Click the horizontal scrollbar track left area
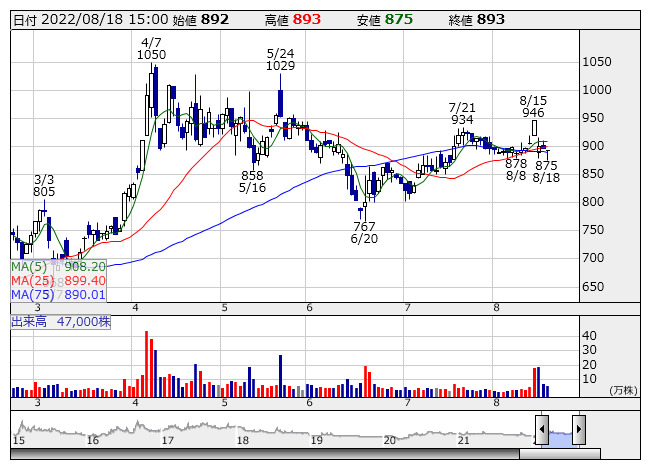The width and height of the screenshot is (653, 470). [x=265, y=454]
